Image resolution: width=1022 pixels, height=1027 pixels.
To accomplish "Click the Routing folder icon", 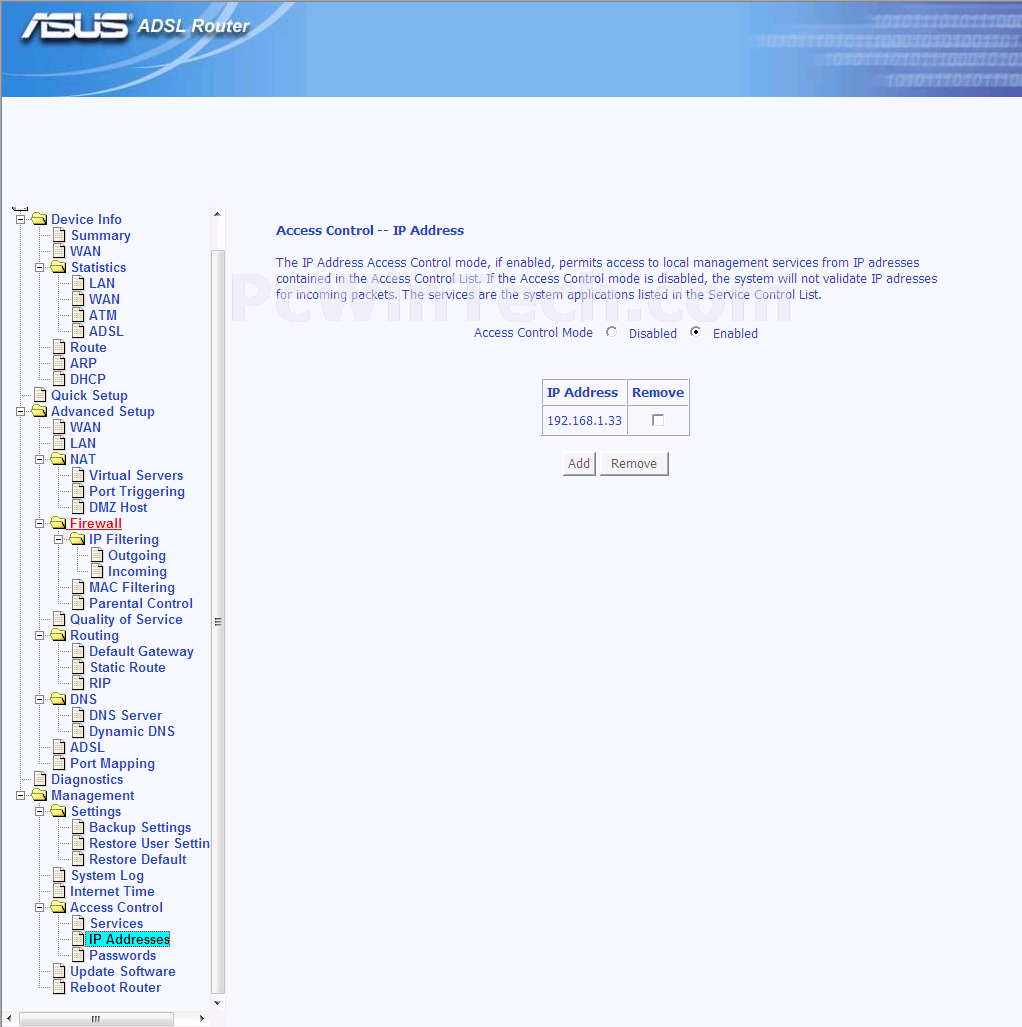I will (x=58, y=635).
